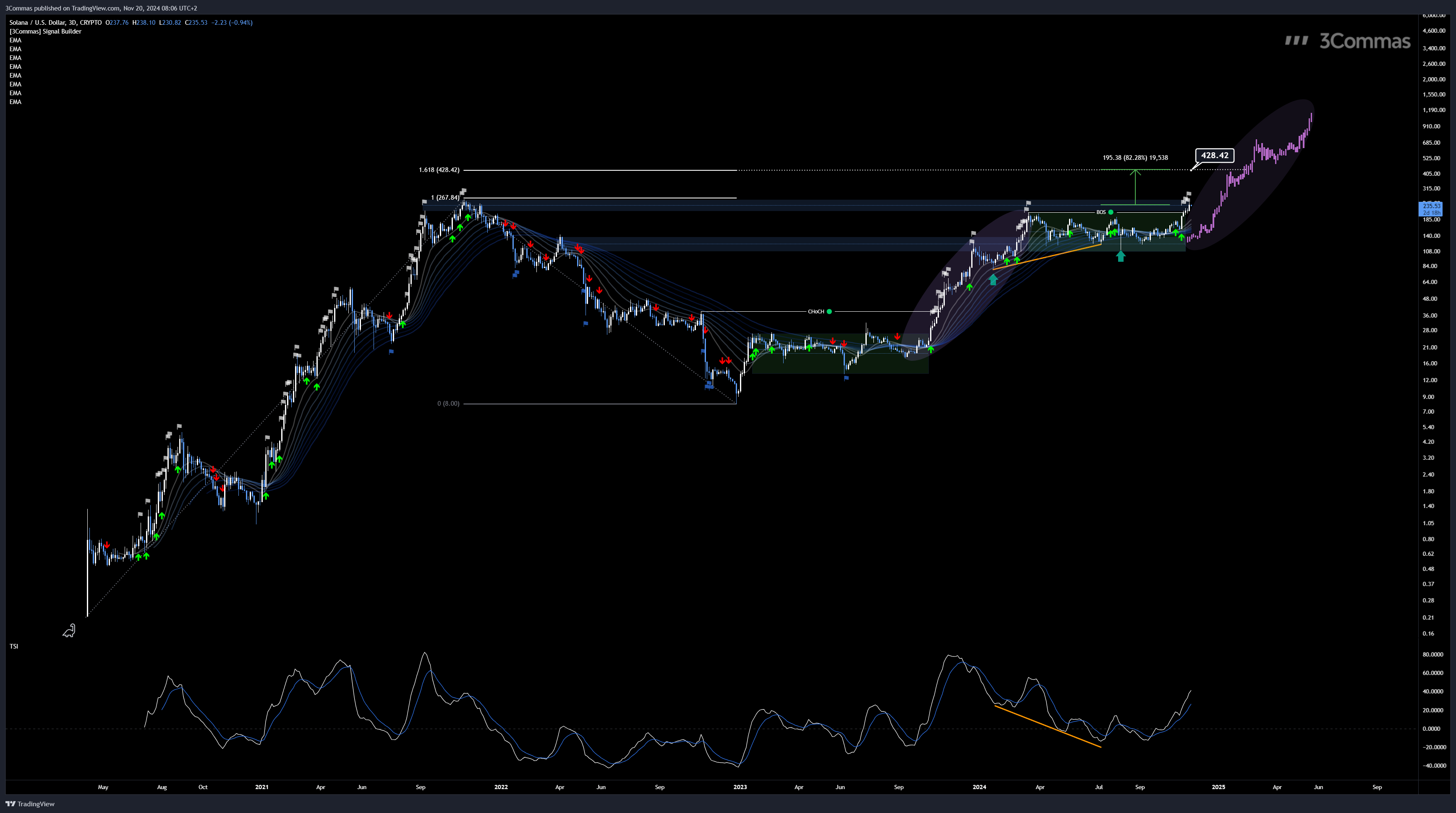This screenshot has height=813, width=1456.
Task: Click the BOS structure label
Action: (x=1101, y=212)
